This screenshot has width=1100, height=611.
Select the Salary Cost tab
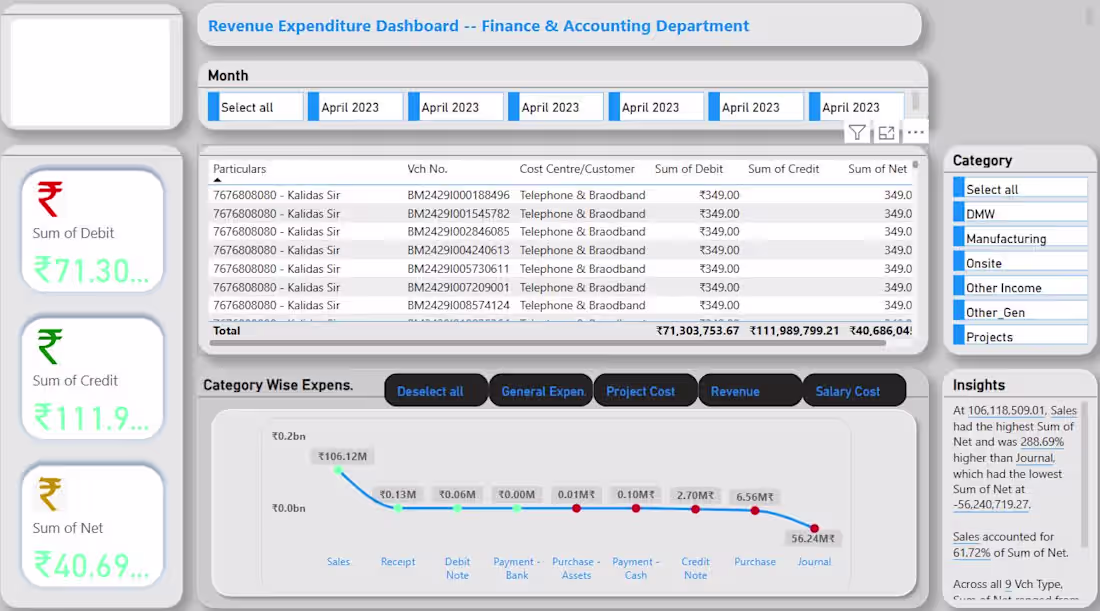coord(854,390)
